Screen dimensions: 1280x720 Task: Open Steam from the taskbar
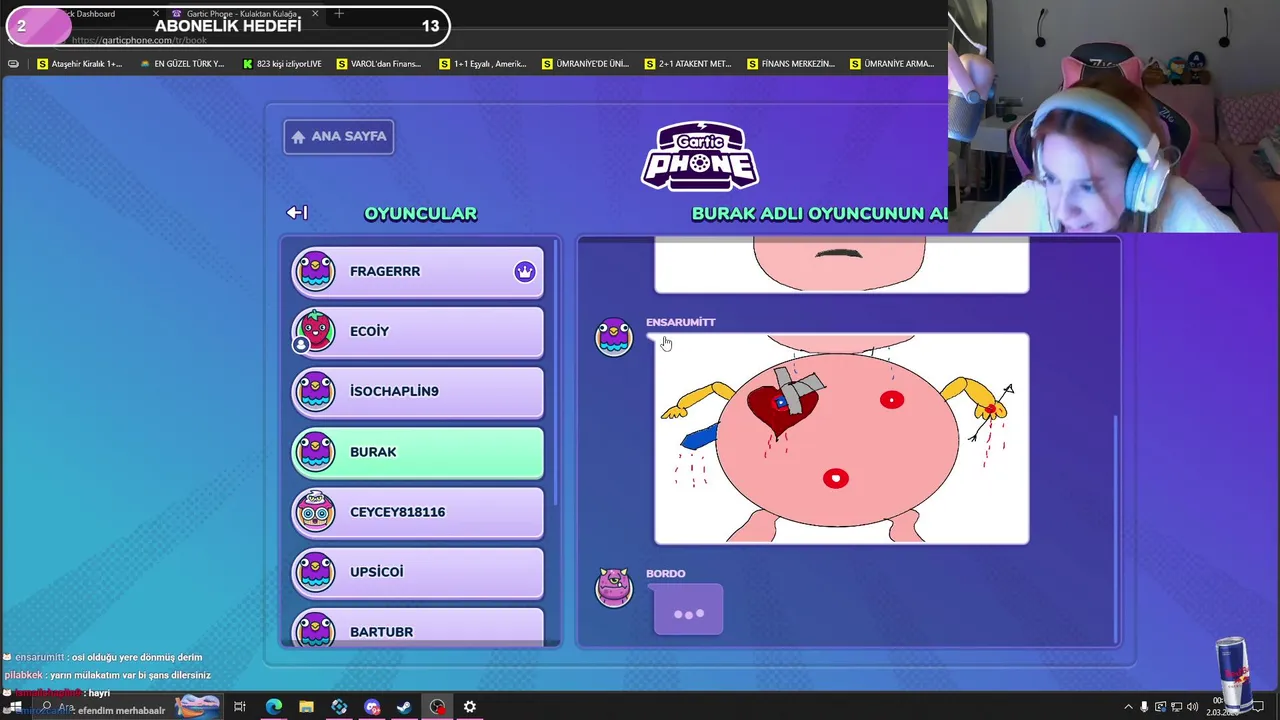point(404,707)
